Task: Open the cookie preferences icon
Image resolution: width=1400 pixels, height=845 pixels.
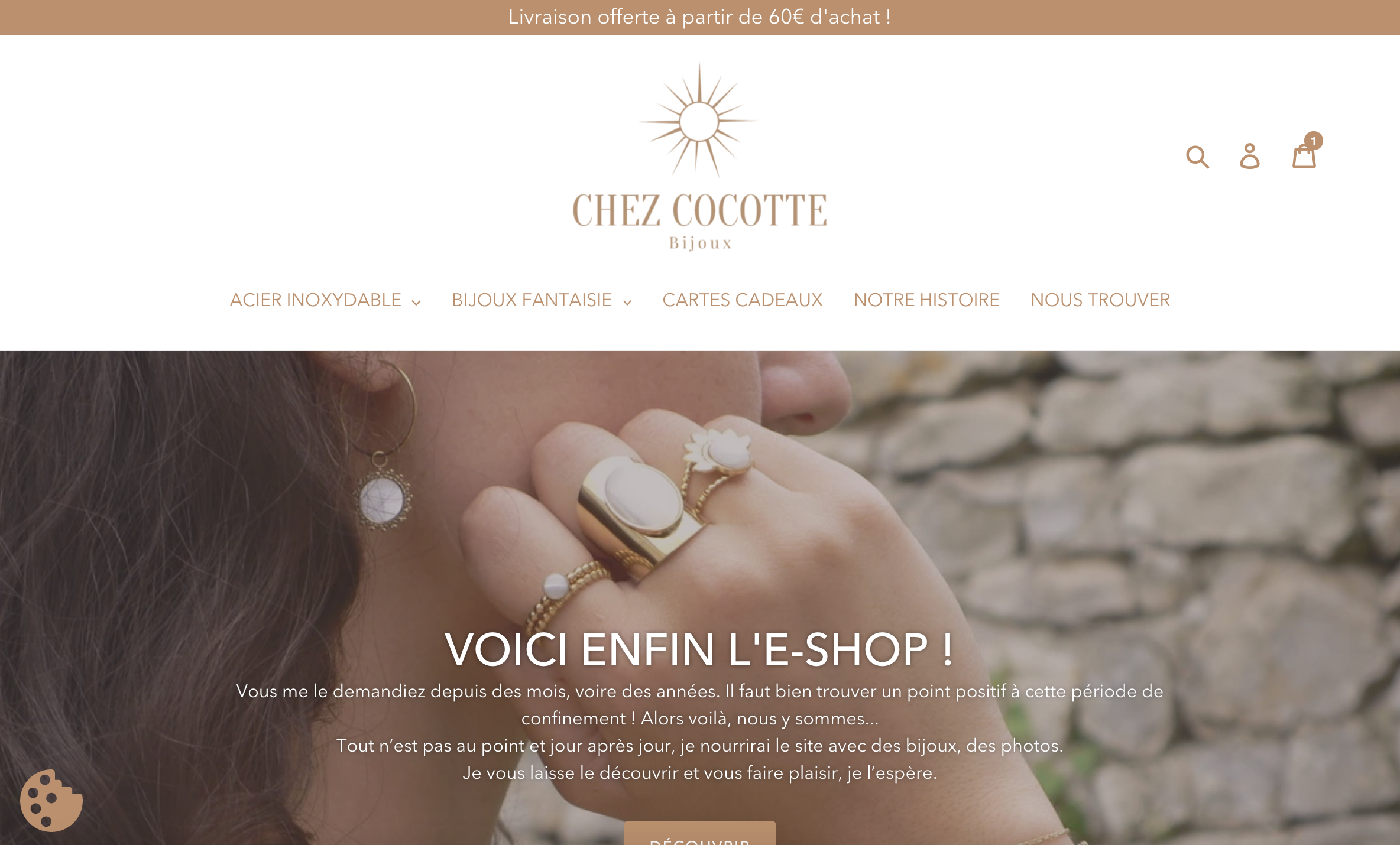Action: (51, 801)
